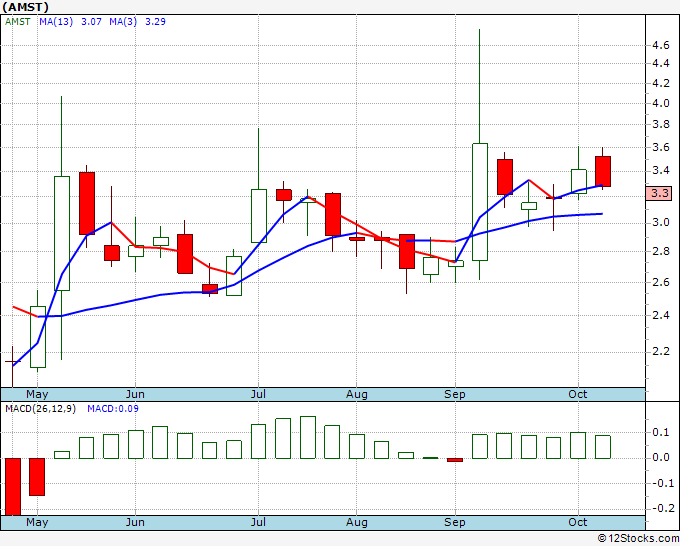Click the MACD(26,12,9) indicator label

(x=40, y=409)
